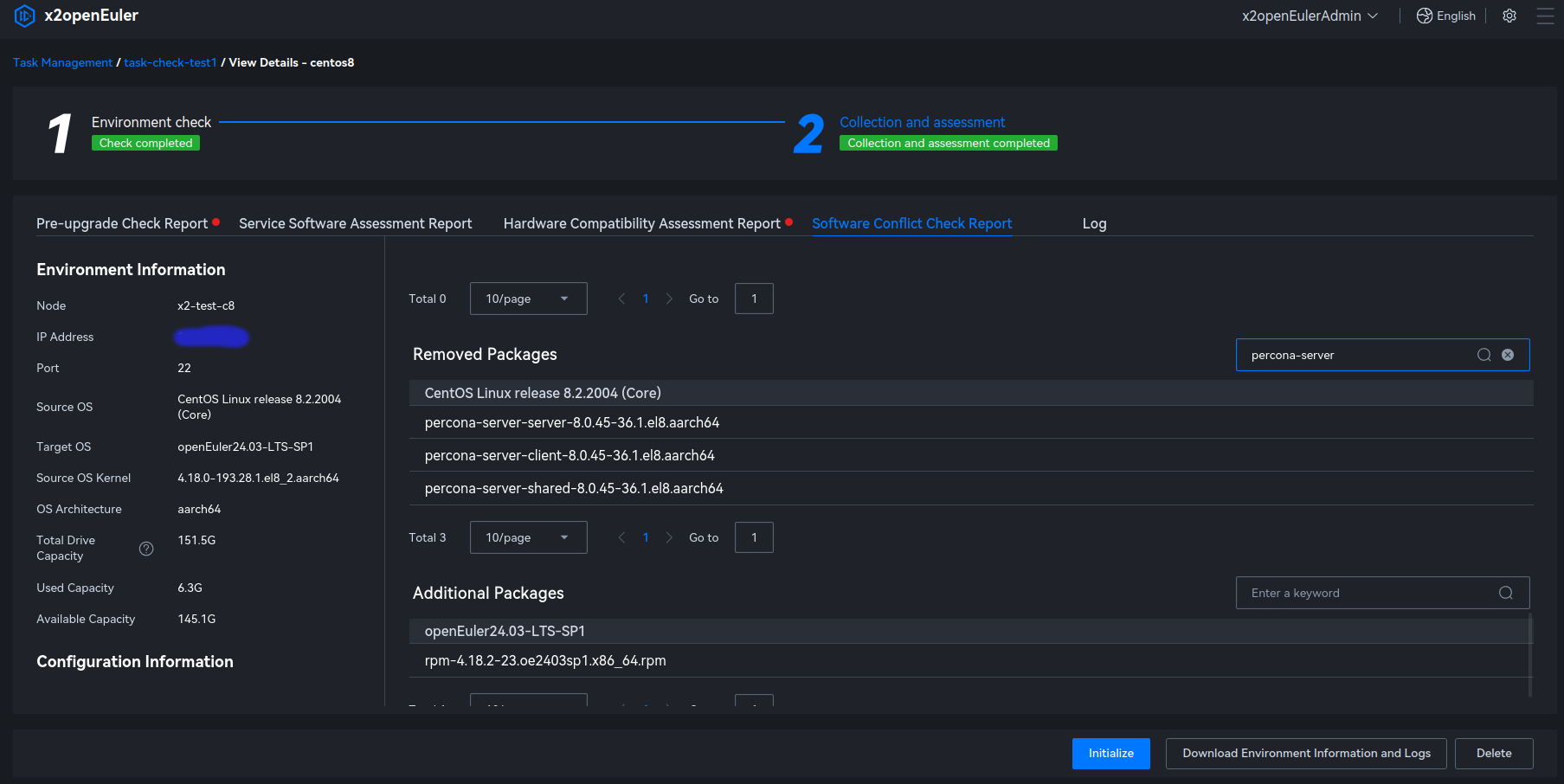Click the search icon in the Removed Packages field

tap(1484, 355)
